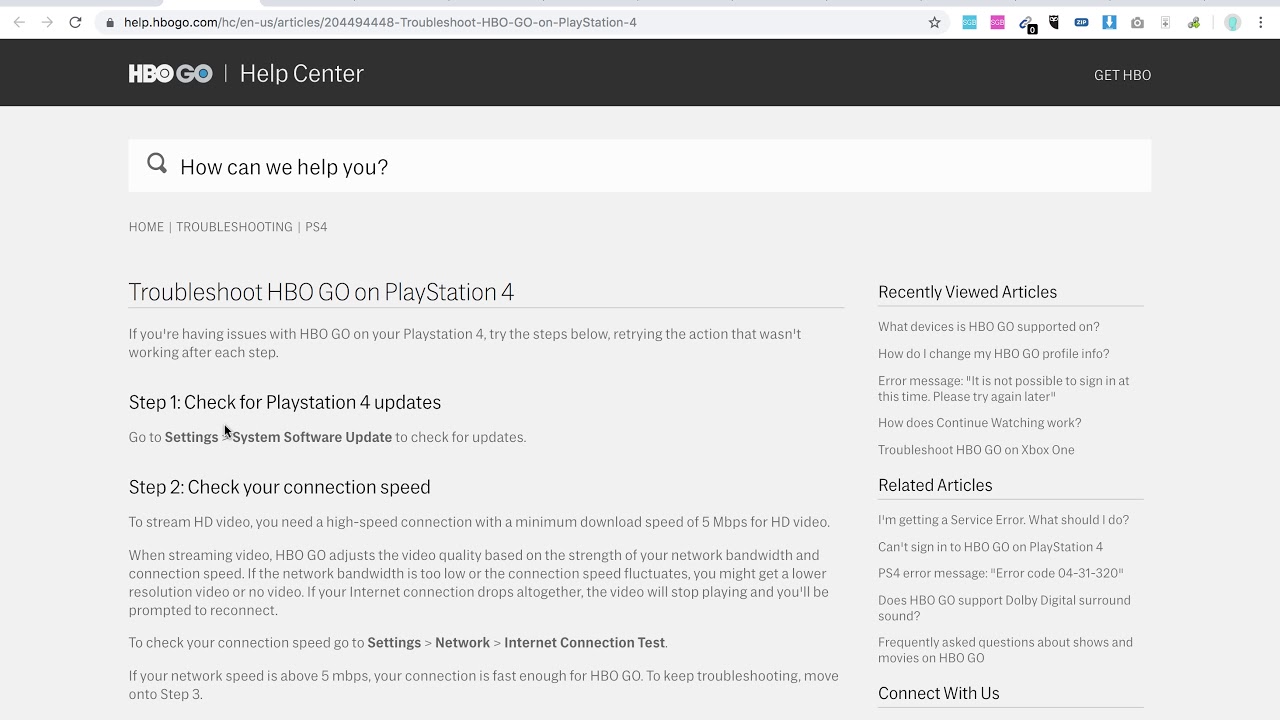Open the camera screenshot extension
The width and height of the screenshot is (1280, 720).
pos(1137,22)
